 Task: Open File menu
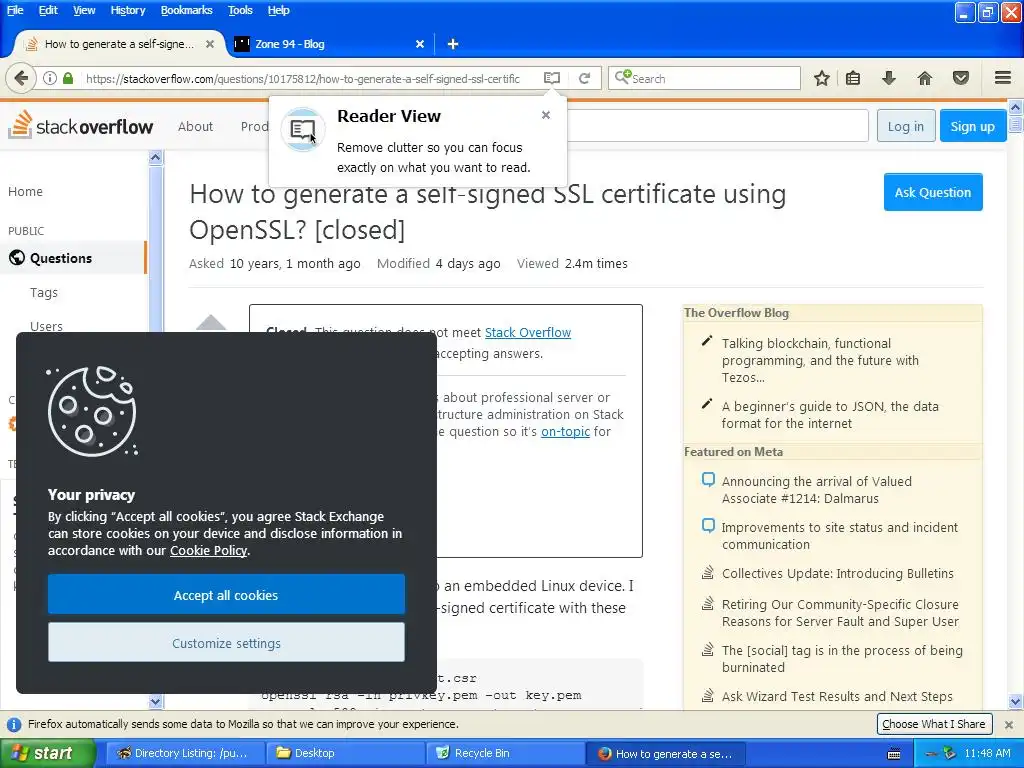(x=15, y=10)
